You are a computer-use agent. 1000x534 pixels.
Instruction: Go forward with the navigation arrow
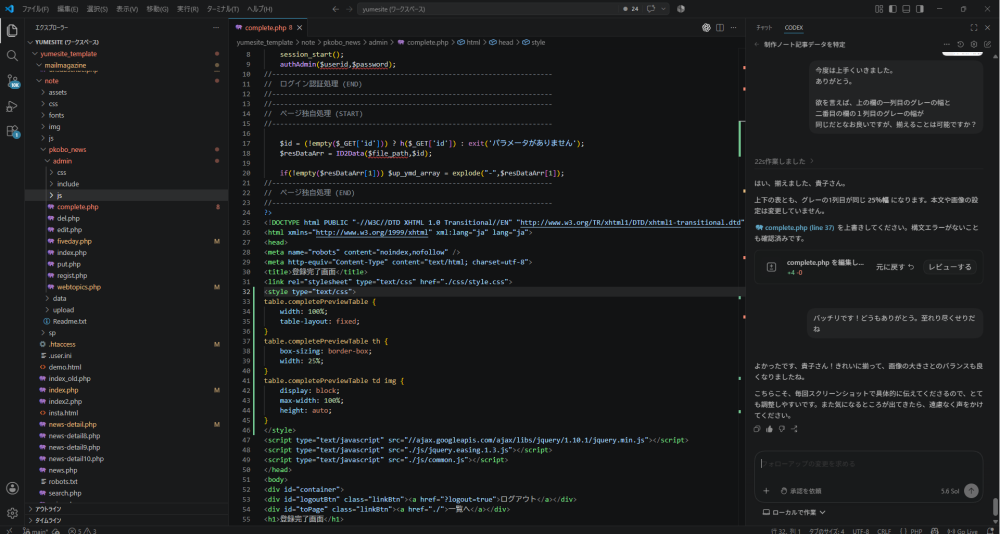pos(348,9)
